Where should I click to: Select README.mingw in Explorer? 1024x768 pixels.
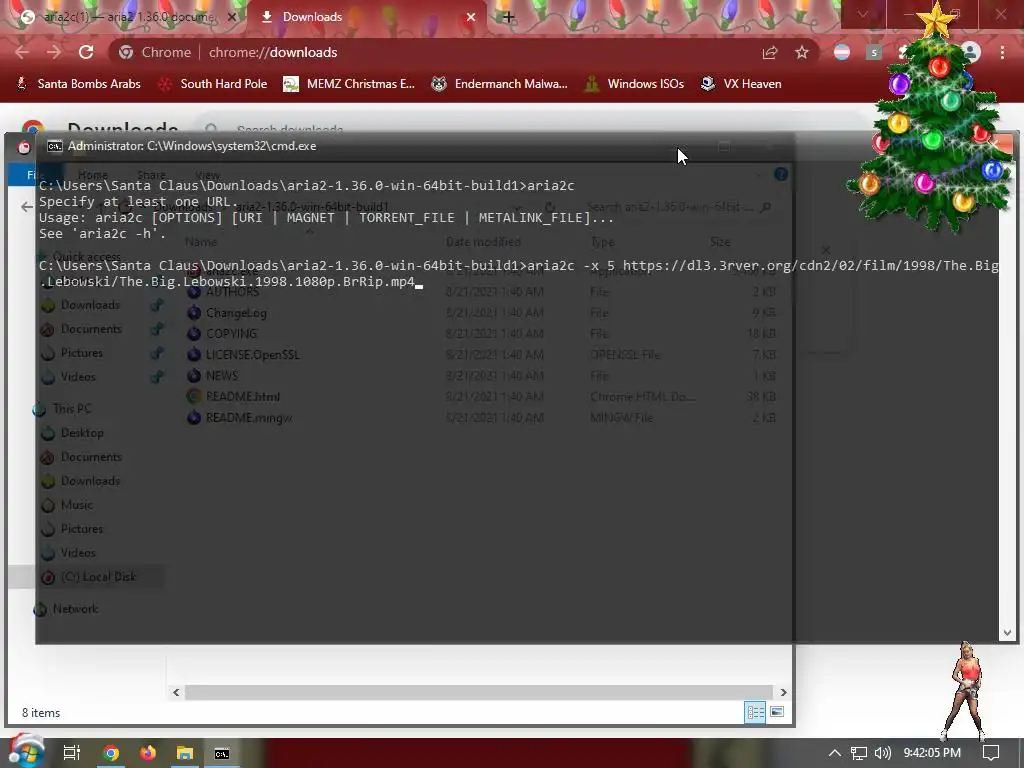coord(249,417)
